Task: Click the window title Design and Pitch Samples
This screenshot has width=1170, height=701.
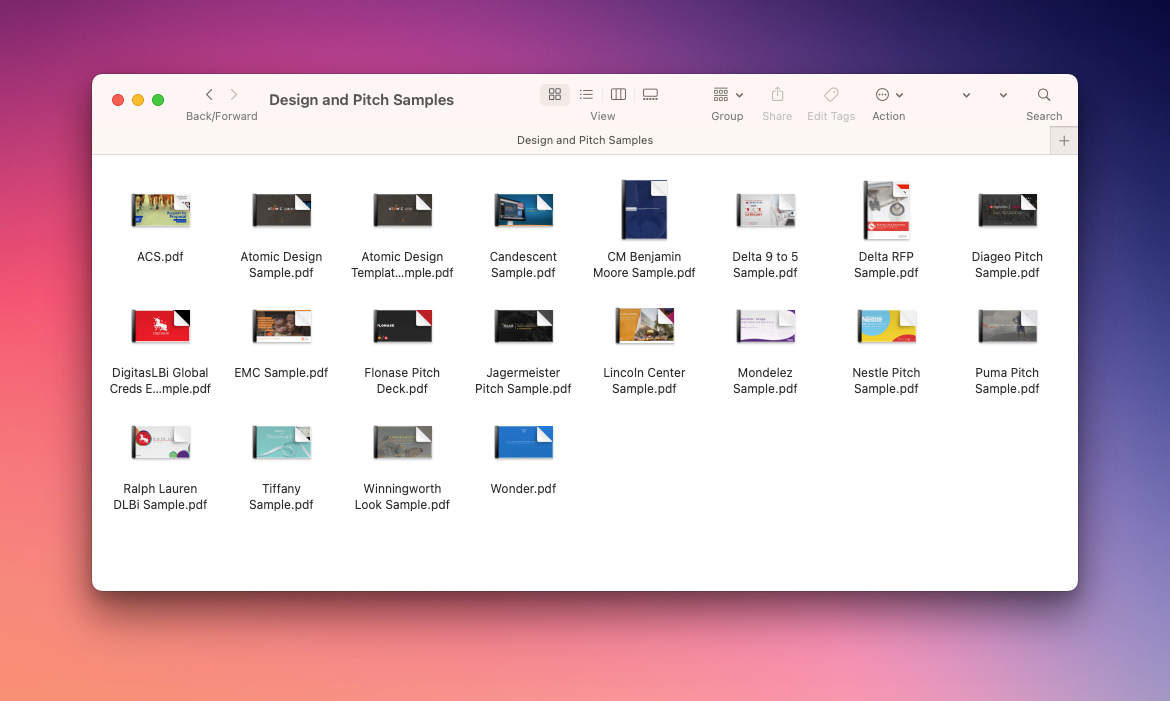Action: pyautogui.click(x=361, y=100)
